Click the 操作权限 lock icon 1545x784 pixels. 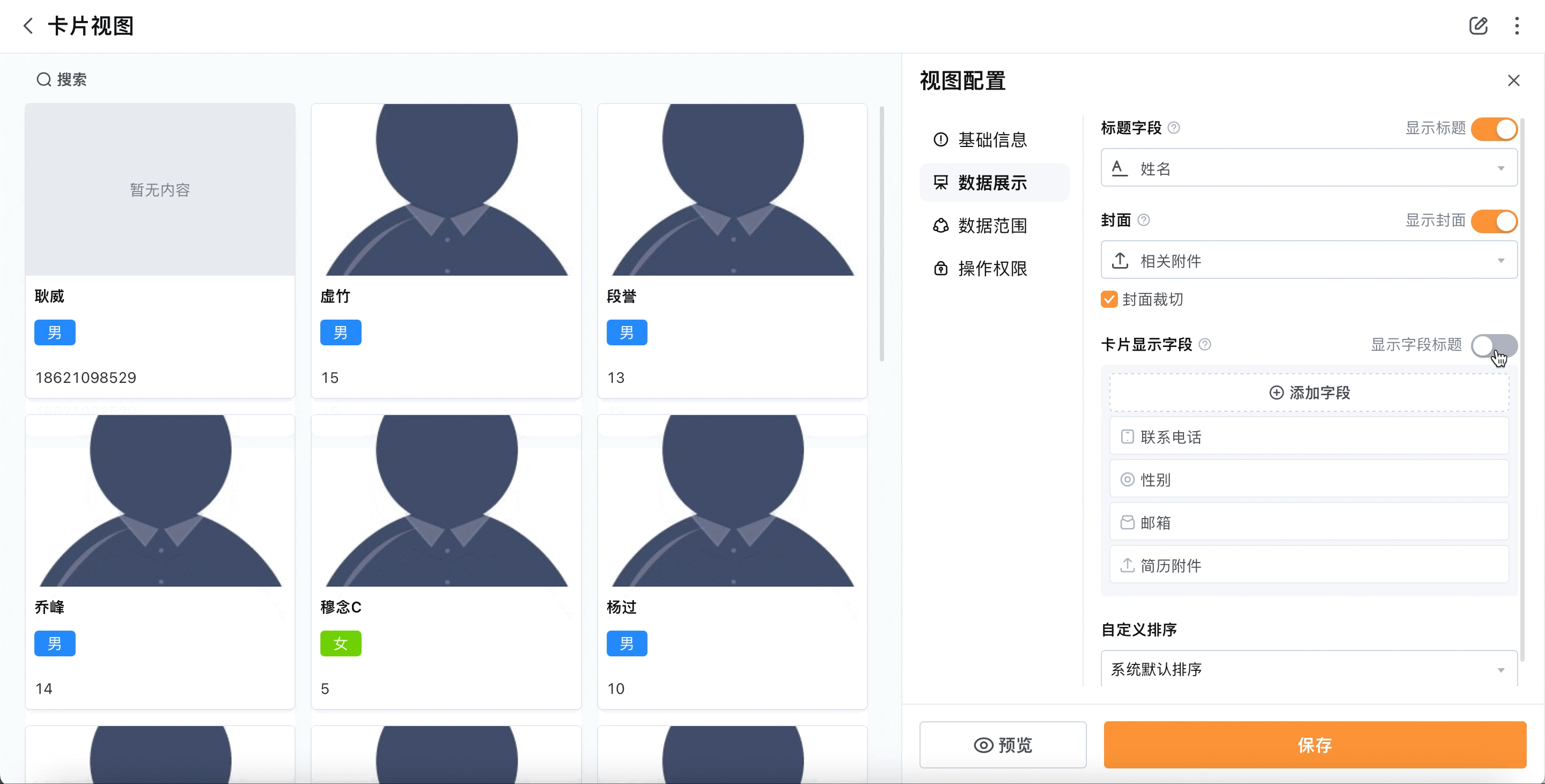pos(940,269)
